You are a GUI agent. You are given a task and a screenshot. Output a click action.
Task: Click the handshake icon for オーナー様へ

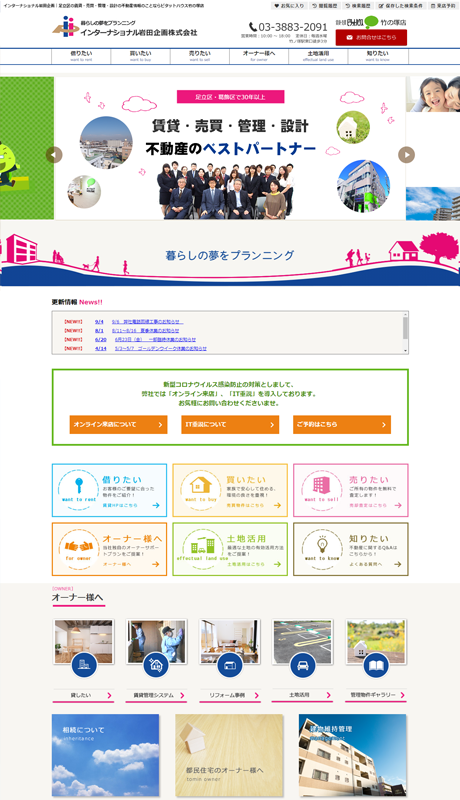pos(79,546)
